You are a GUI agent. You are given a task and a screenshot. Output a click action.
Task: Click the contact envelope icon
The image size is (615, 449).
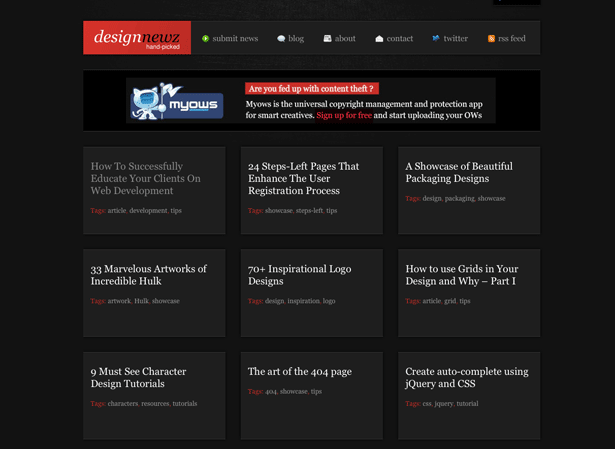(x=379, y=39)
